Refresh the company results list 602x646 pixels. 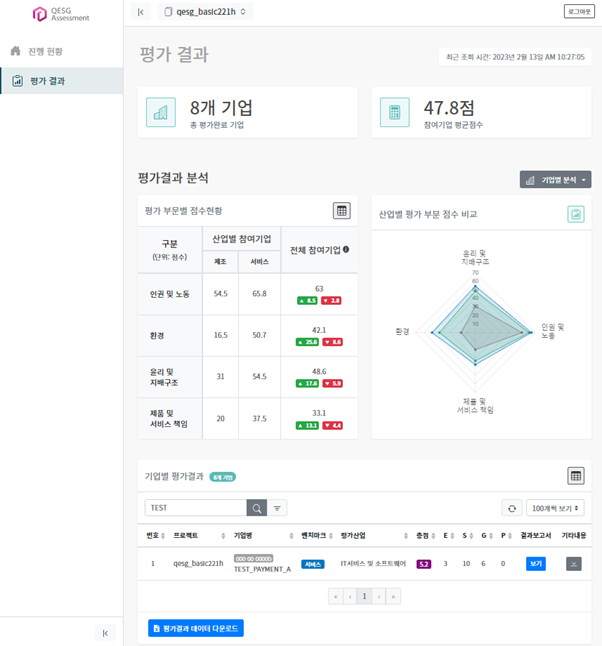[x=512, y=508]
